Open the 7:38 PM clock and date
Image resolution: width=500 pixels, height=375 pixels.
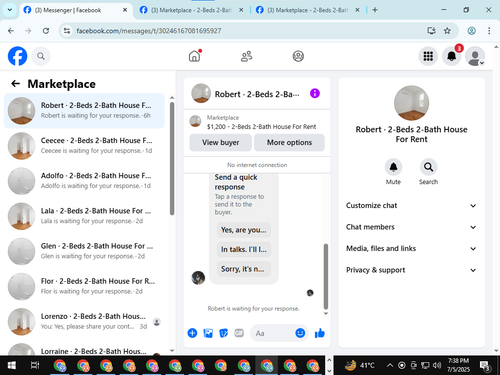click(x=458, y=365)
